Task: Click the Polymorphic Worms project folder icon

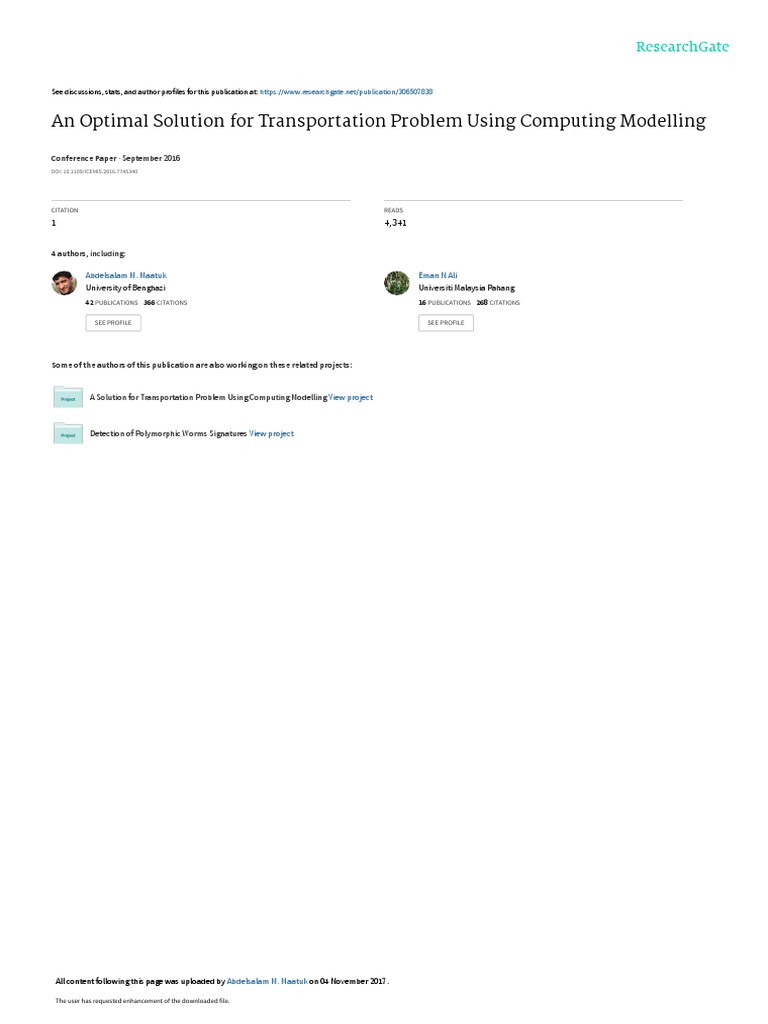Action: click(x=68, y=433)
